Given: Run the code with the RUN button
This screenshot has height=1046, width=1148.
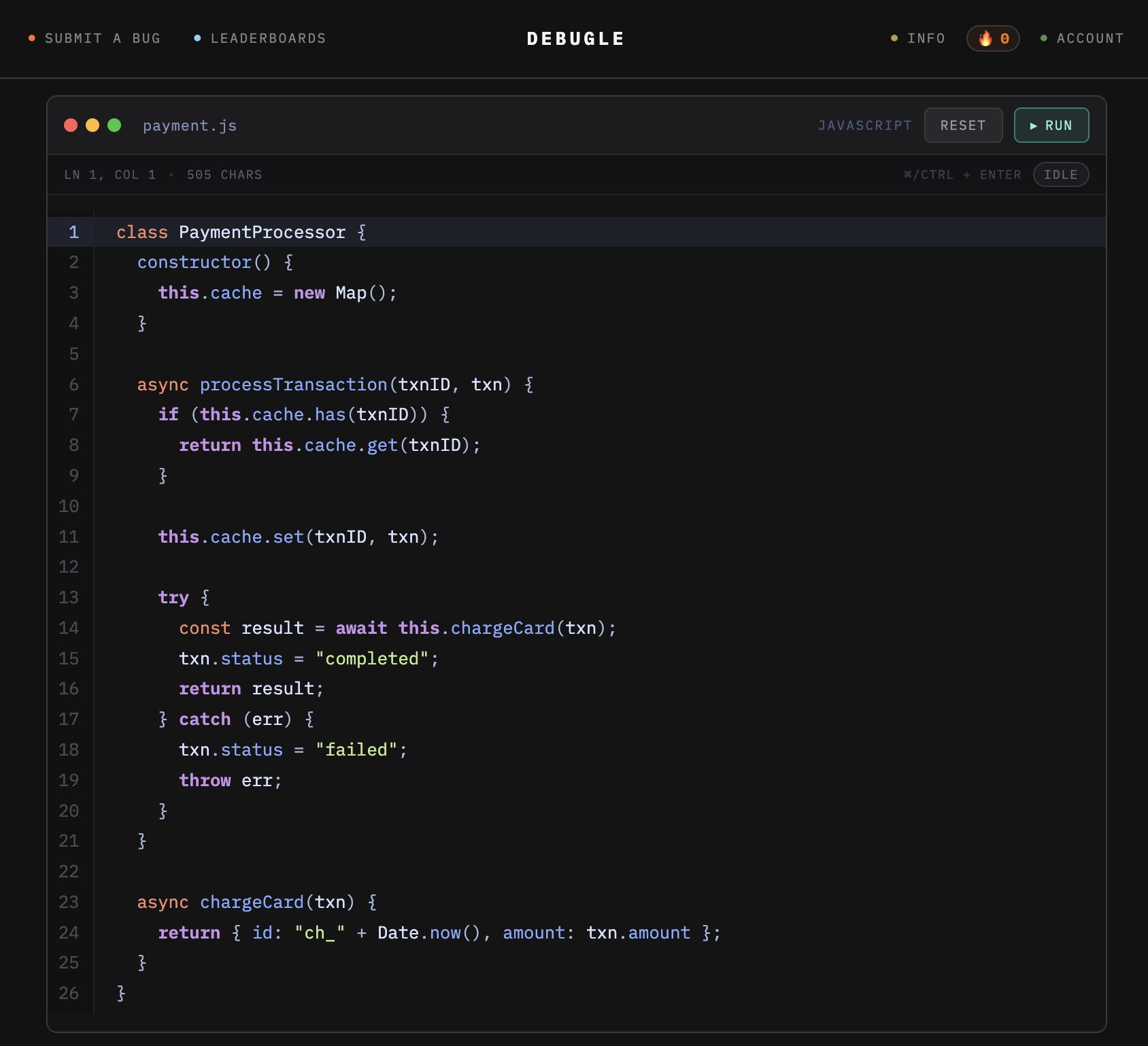Looking at the screenshot, I should tap(1051, 125).
